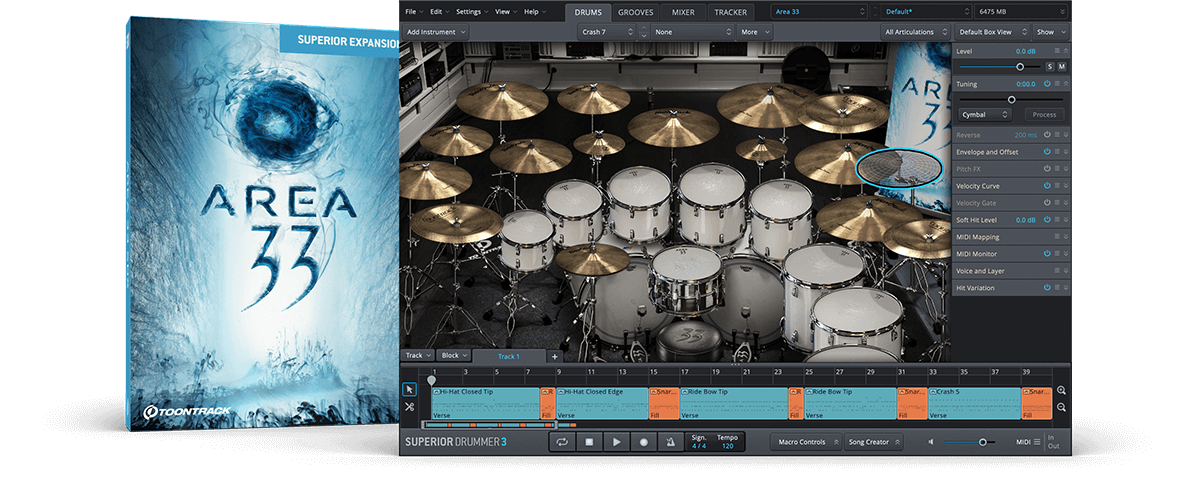Toggle the Tuning power button
The height and width of the screenshot is (488, 1200).
(1047, 84)
